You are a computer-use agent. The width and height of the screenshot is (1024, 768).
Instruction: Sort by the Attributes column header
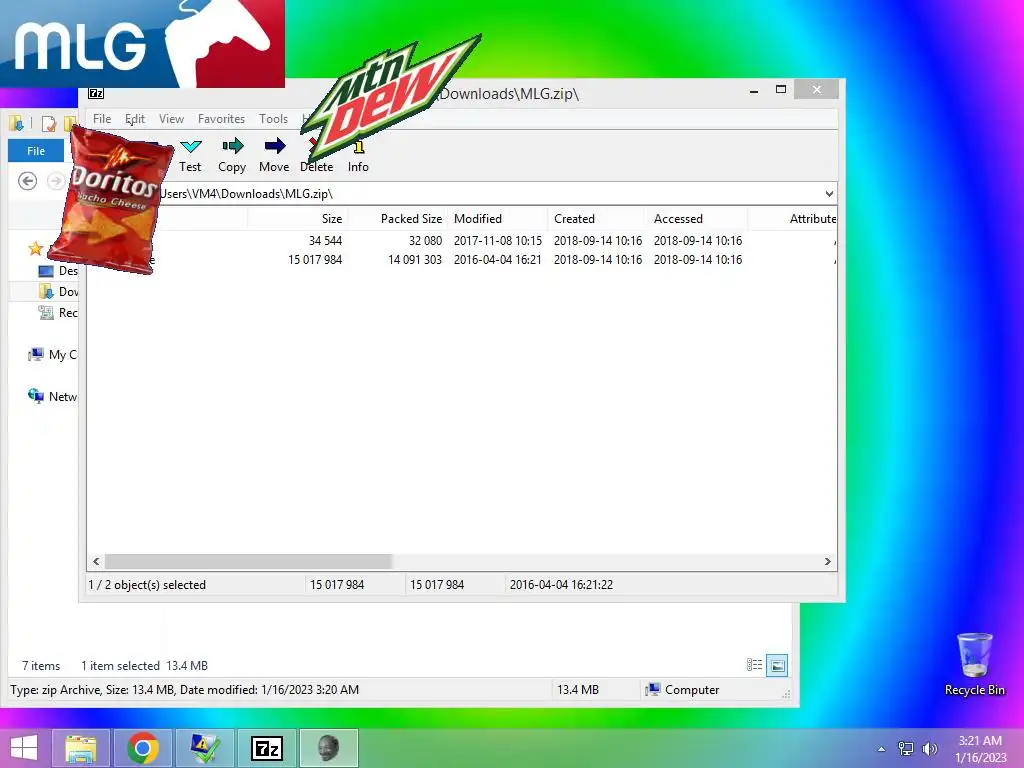tap(793, 219)
